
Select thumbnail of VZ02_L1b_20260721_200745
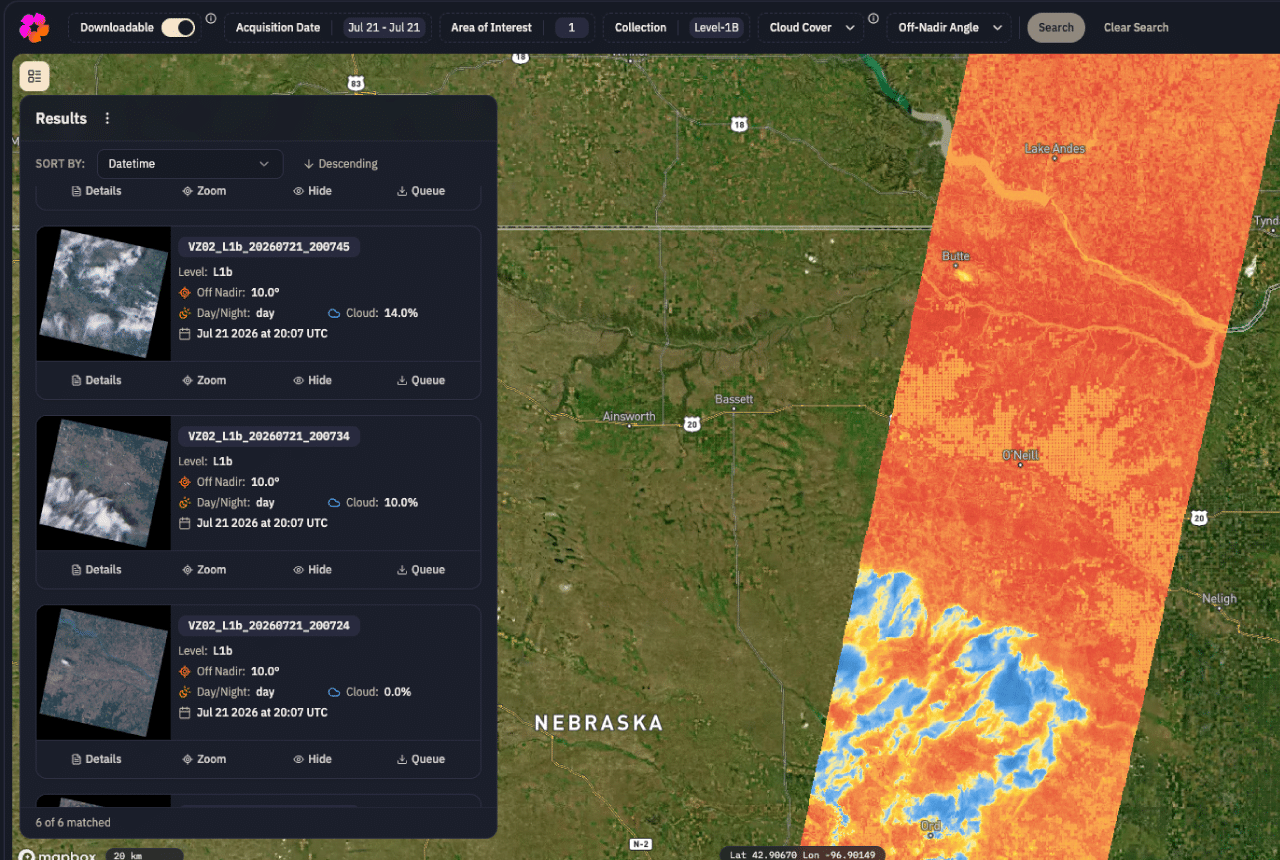click(x=103, y=294)
